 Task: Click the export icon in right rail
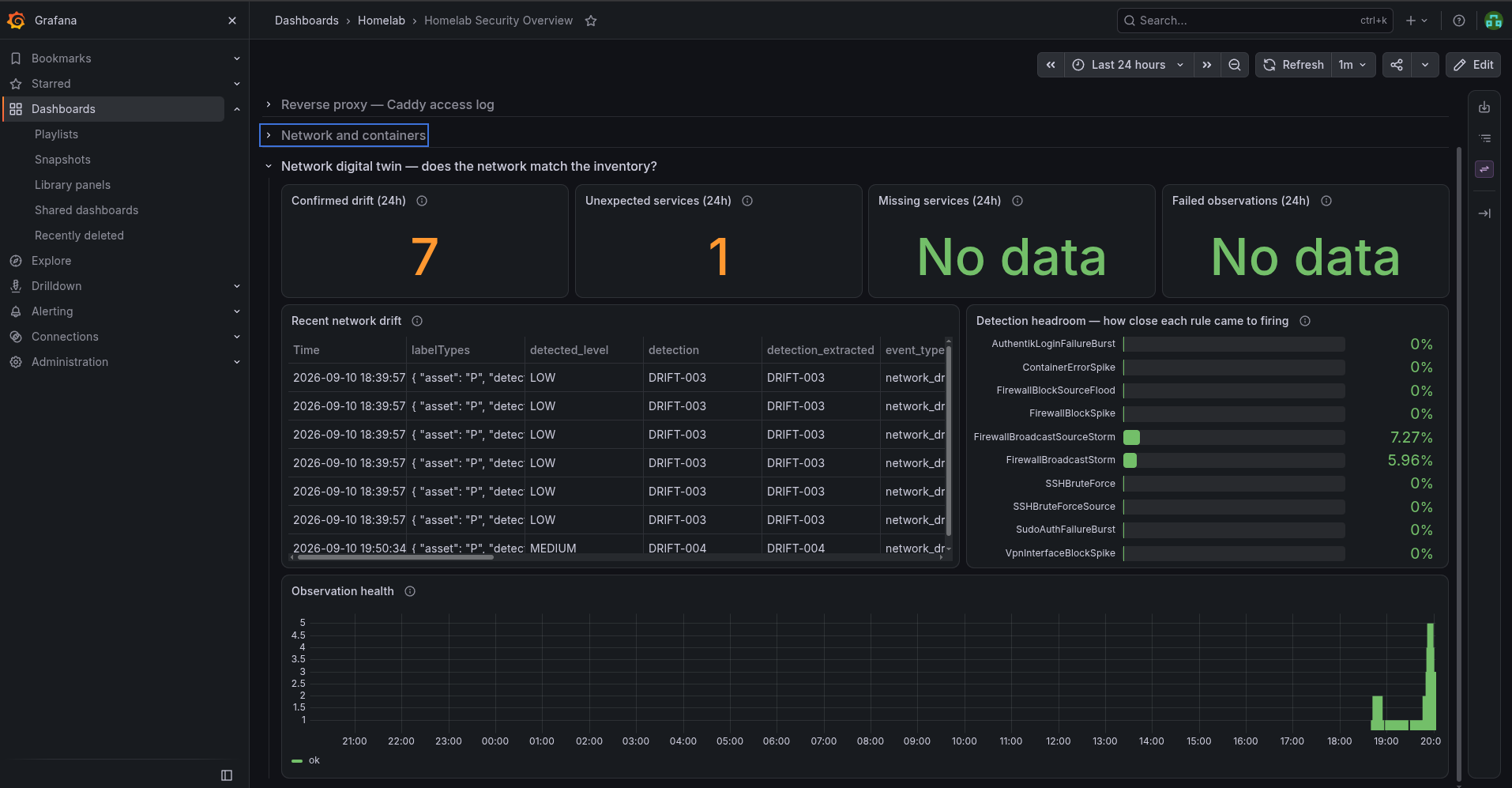point(1484,107)
